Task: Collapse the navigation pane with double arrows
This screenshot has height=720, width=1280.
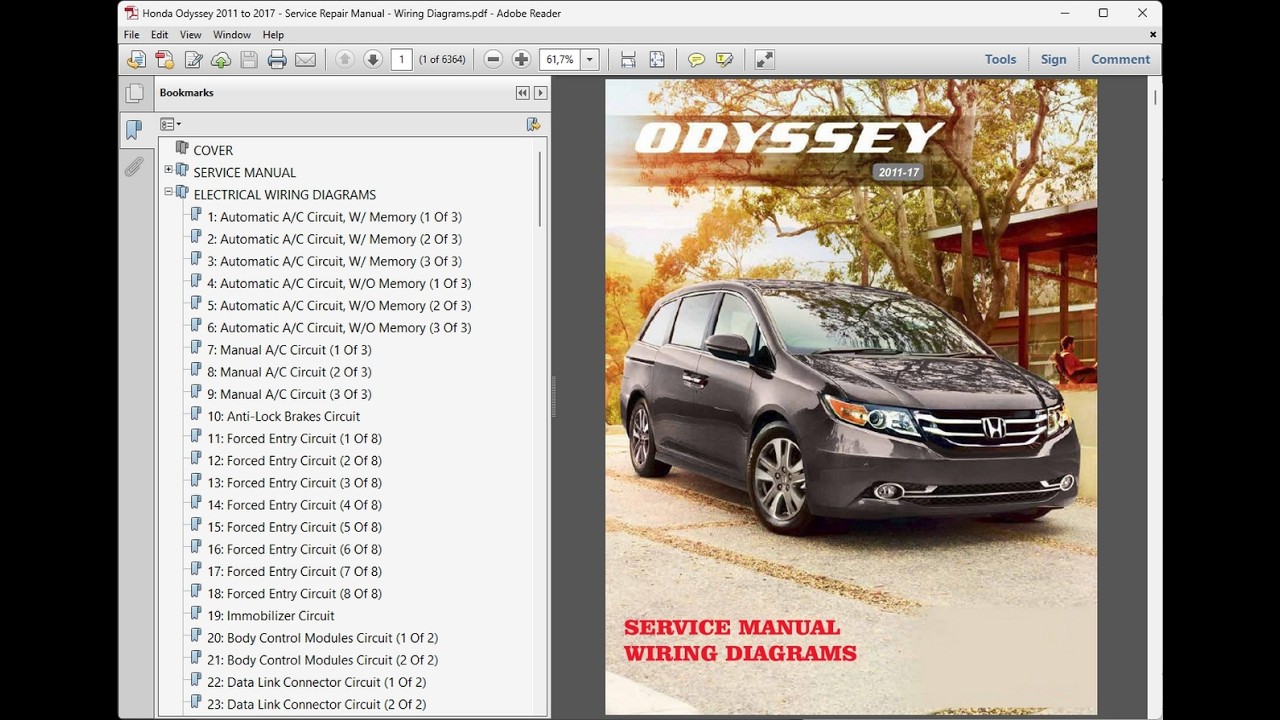Action: pyautogui.click(x=522, y=93)
